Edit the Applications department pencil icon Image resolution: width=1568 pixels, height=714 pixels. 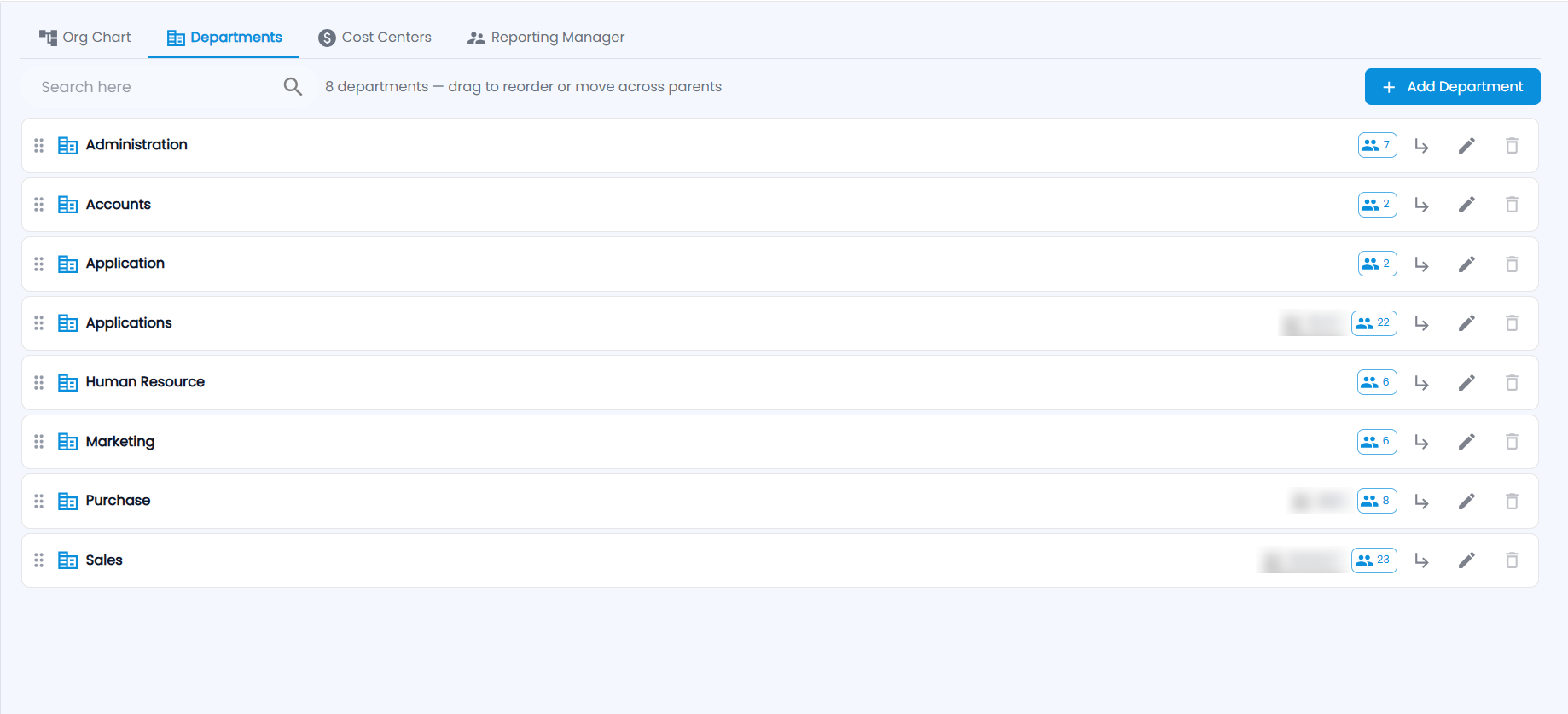pos(1466,323)
